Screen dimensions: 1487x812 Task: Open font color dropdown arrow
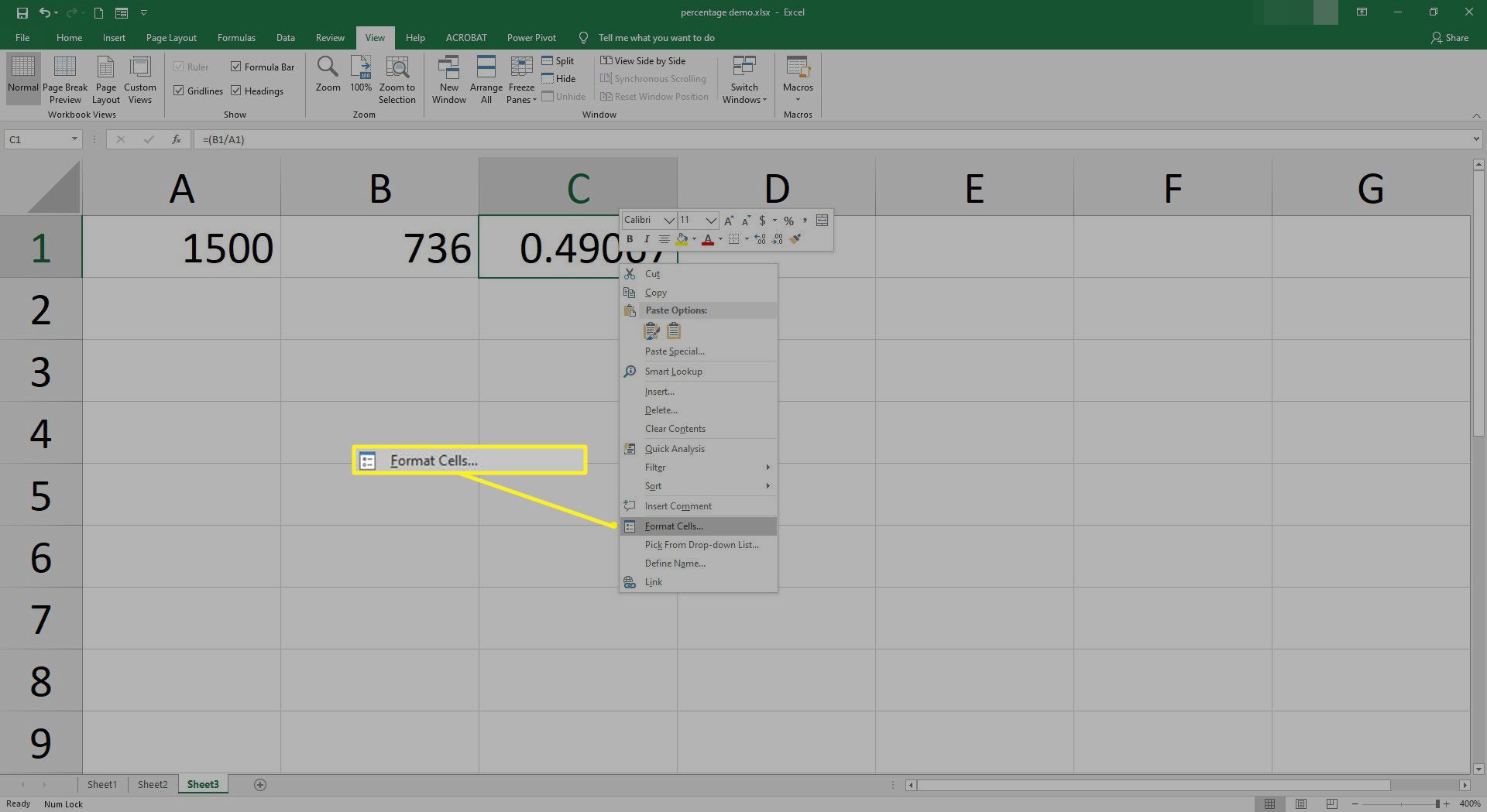tap(720, 239)
